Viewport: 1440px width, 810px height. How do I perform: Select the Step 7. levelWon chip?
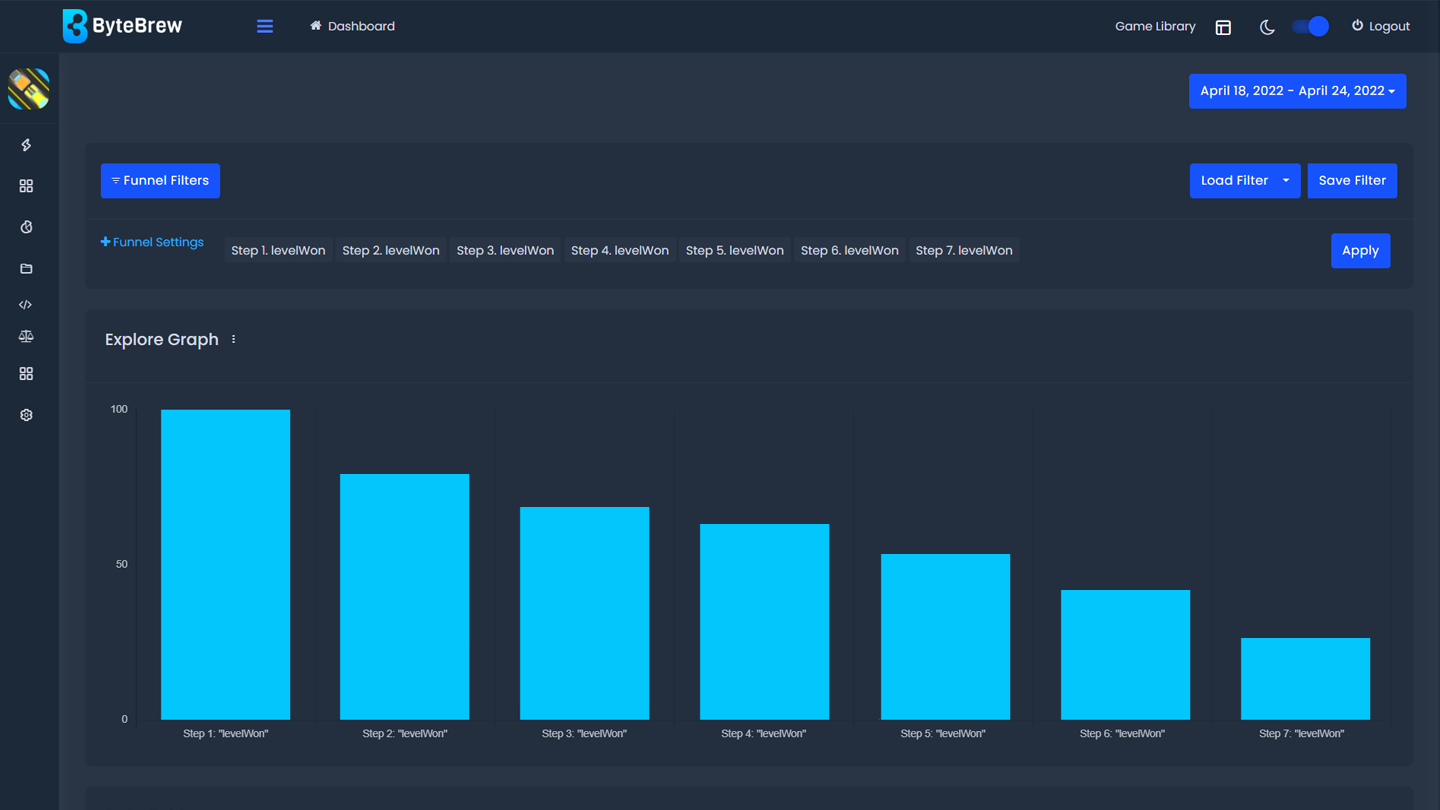(x=964, y=250)
